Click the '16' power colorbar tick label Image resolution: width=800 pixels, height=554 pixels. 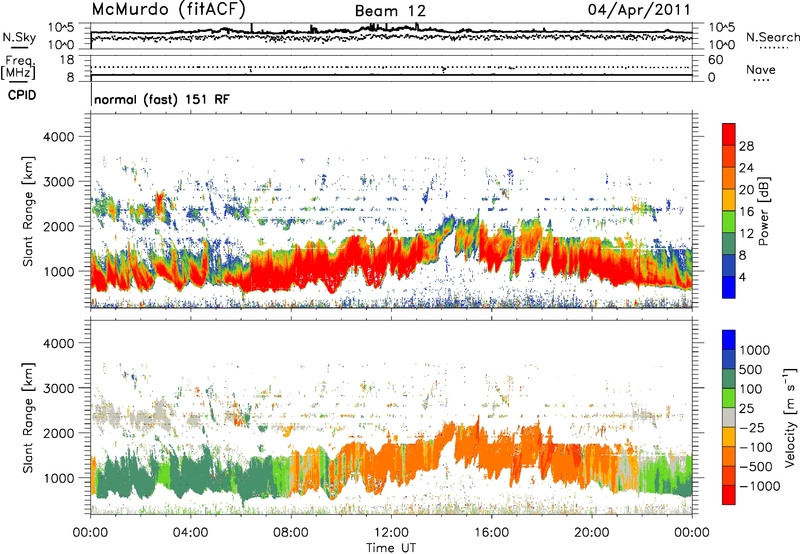746,212
